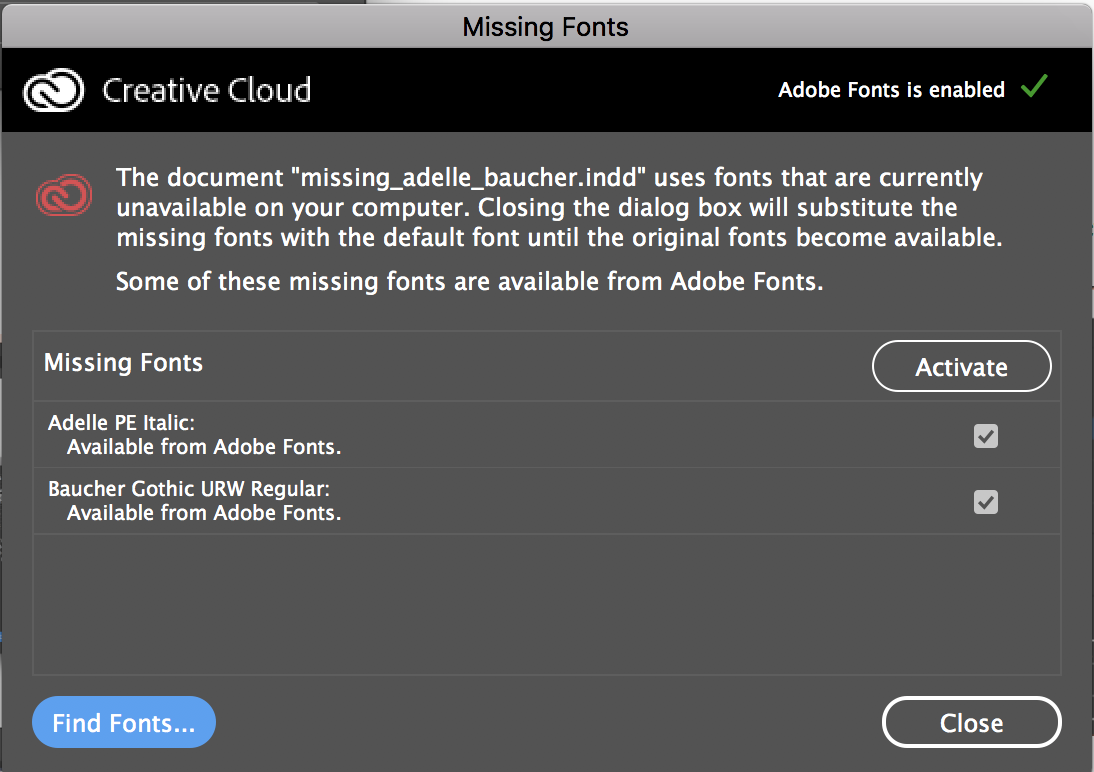Image resolution: width=1094 pixels, height=772 pixels.
Task: Click availability status under Adelle PE Italic
Action: click(x=204, y=448)
